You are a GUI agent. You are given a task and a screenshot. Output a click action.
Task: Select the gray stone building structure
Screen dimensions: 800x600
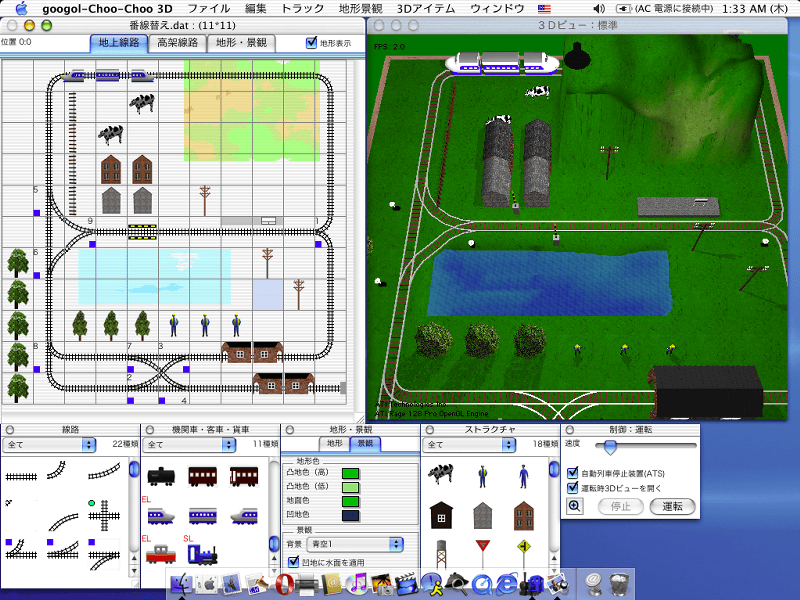click(482, 515)
